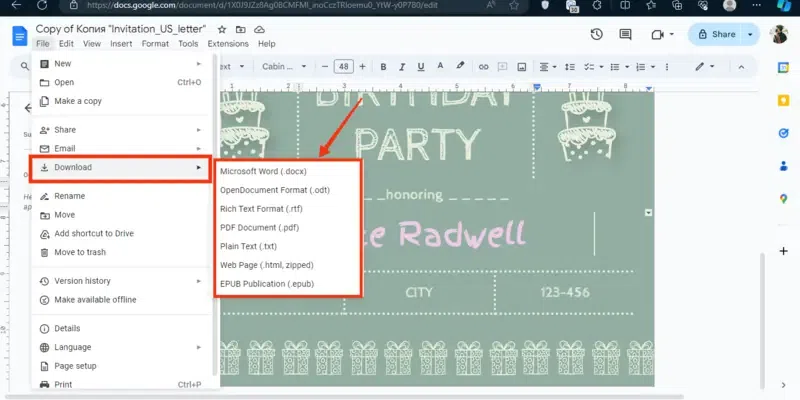The image size is (800, 400).
Task: Open more toolbar options dots
Action: point(667,67)
